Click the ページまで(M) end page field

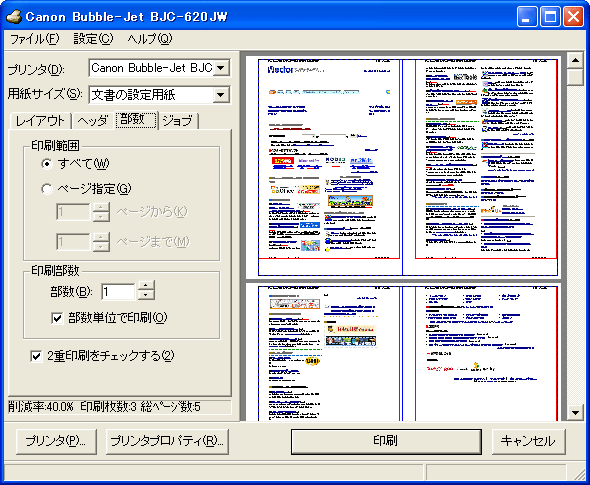(73, 242)
